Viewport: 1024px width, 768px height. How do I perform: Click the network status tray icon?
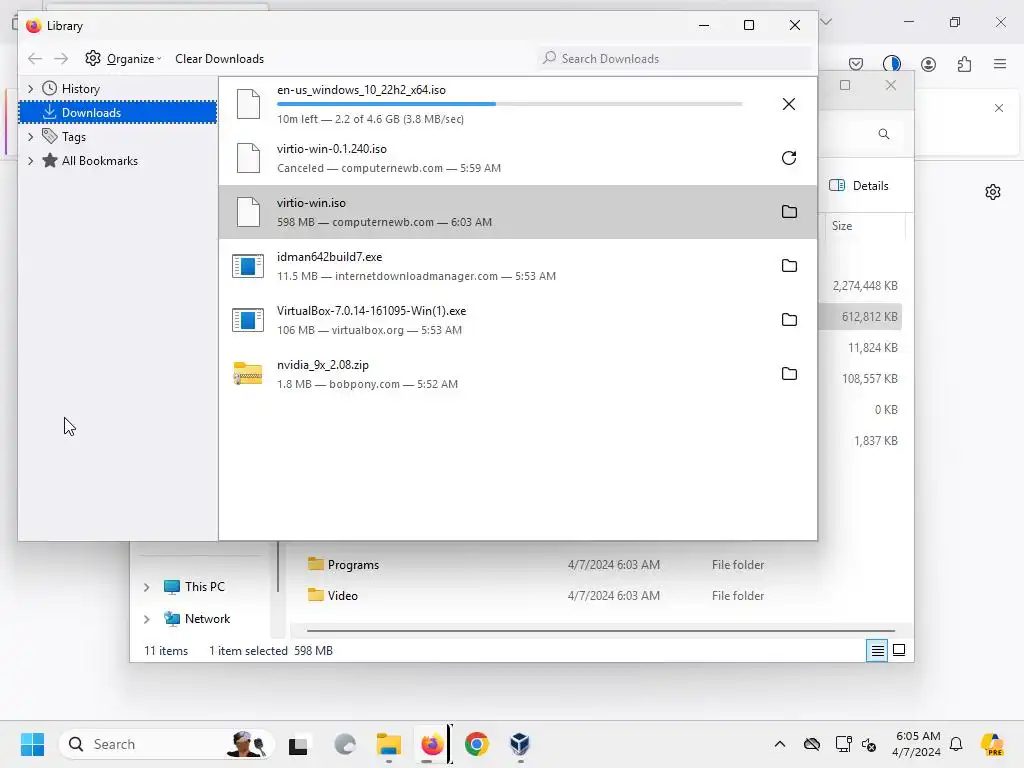tap(843, 744)
